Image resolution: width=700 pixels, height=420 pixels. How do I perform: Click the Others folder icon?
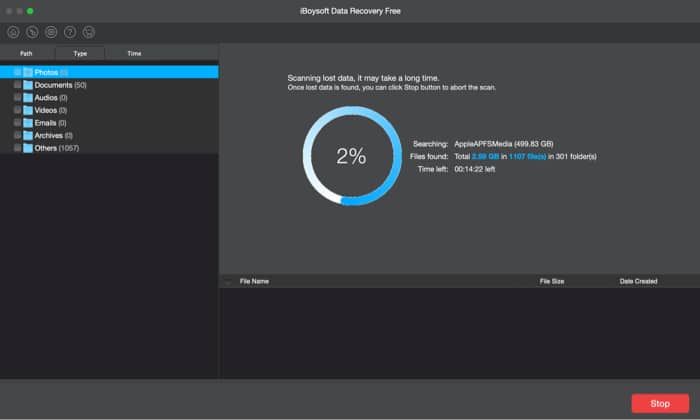(x=28, y=148)
